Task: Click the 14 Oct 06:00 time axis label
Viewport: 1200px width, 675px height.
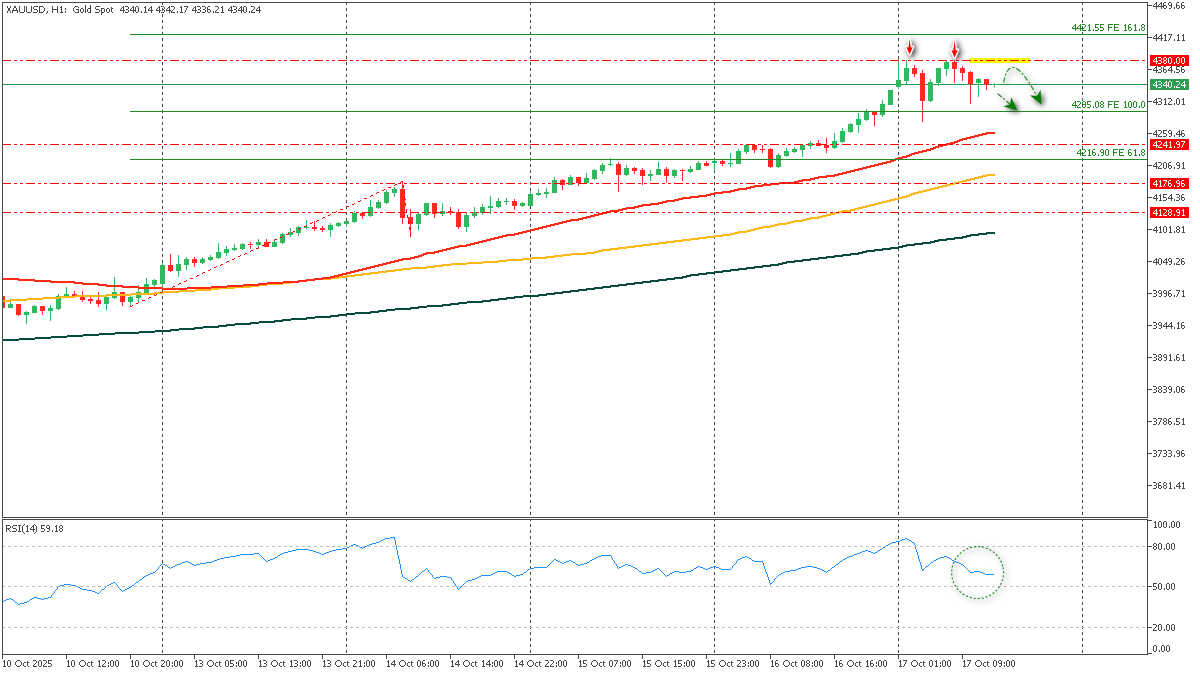Action: coord(410,662)
